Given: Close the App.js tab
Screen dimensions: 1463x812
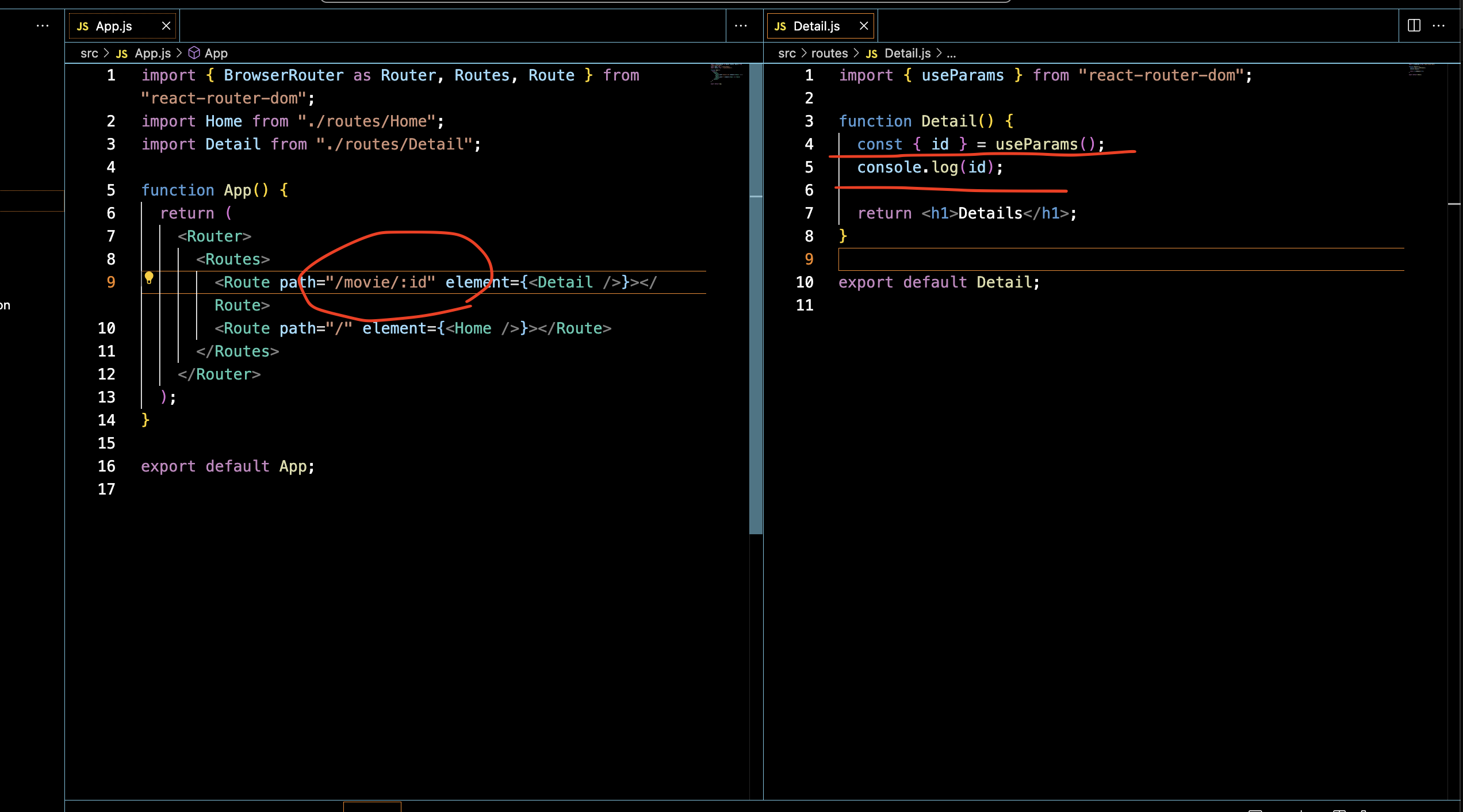Looking at the screenshot, I should pos(166,26).
